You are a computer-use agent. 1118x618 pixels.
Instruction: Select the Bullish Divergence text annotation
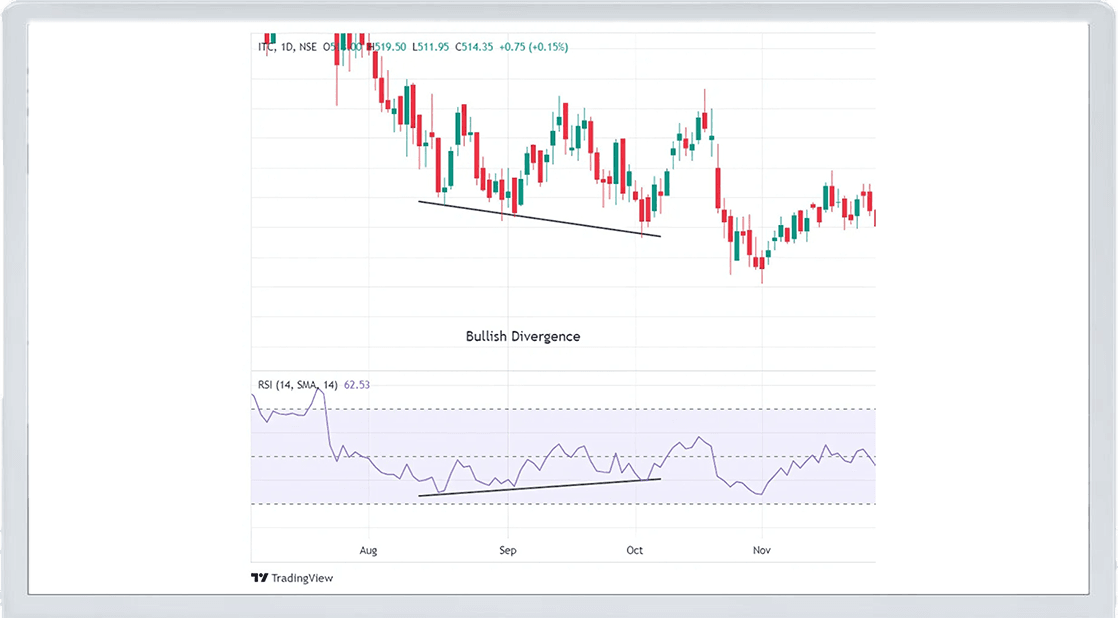[522, 337]
